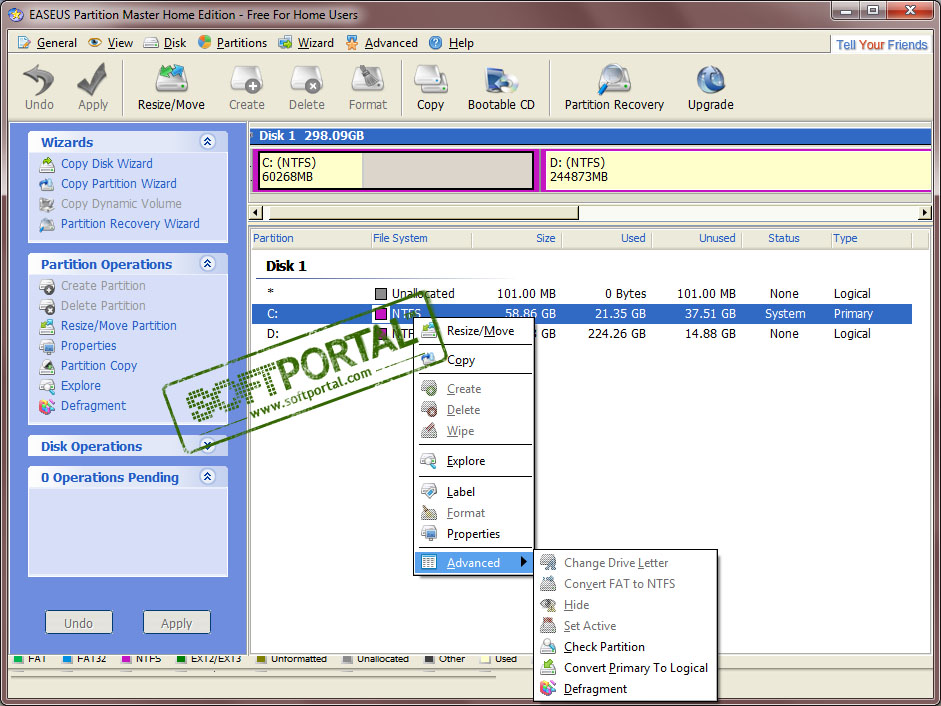Open the General menu

click(47, 43)
